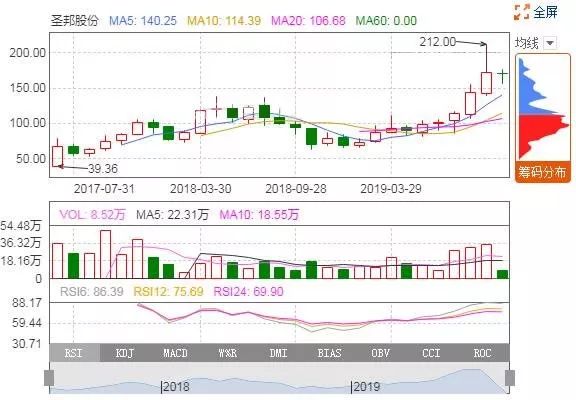This screenshot has height=400, width=576.
Task: Click the 全屏 fullscreen label
Action: [546, 12]
